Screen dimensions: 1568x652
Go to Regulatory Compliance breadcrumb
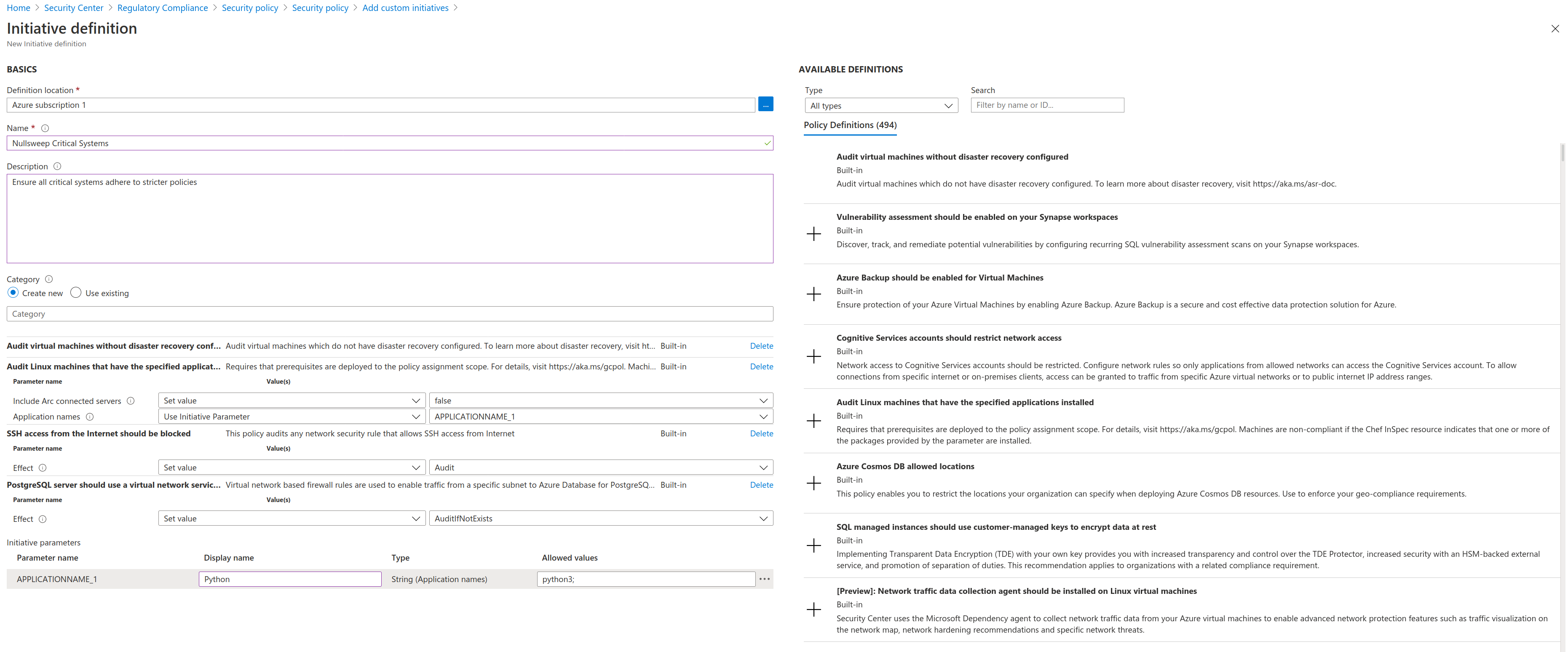click(163, 8)
